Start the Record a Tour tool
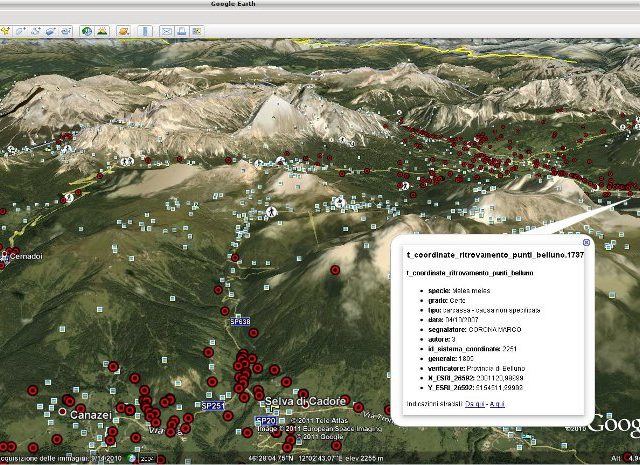Viewport: 640px width, 465px height. point(65,31)
